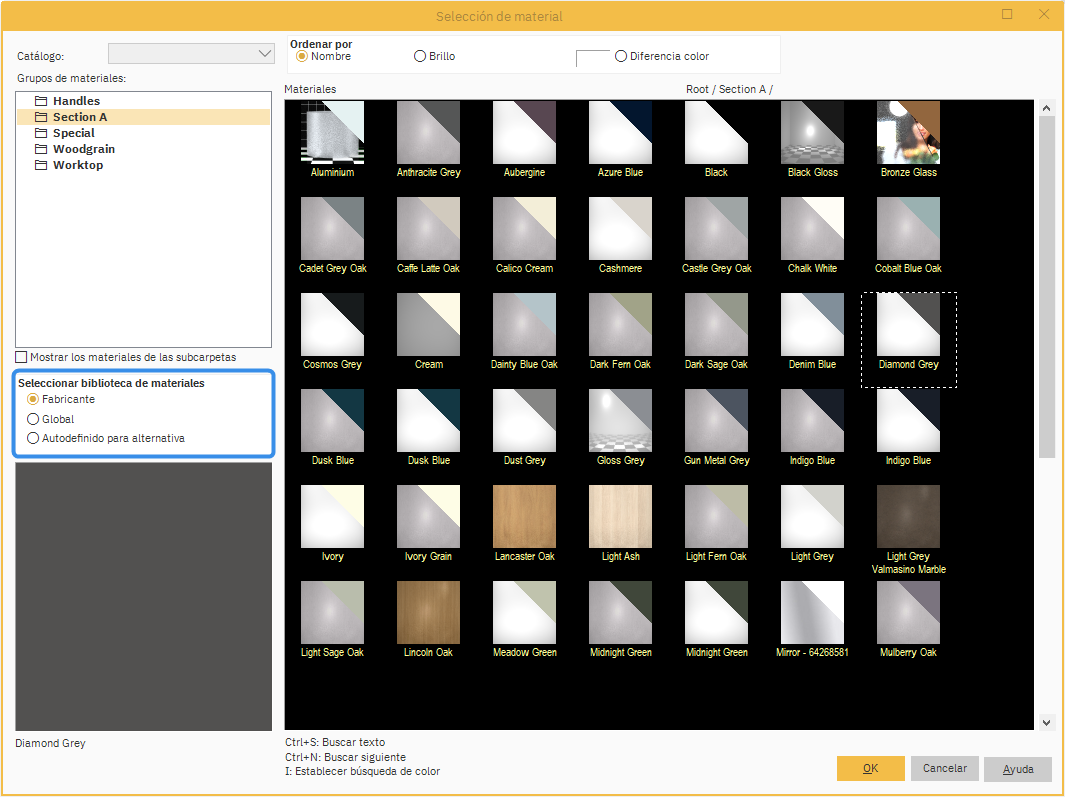Select the Global material library option
Viewport: 1065px width, 797px height.
click(34, 419)
